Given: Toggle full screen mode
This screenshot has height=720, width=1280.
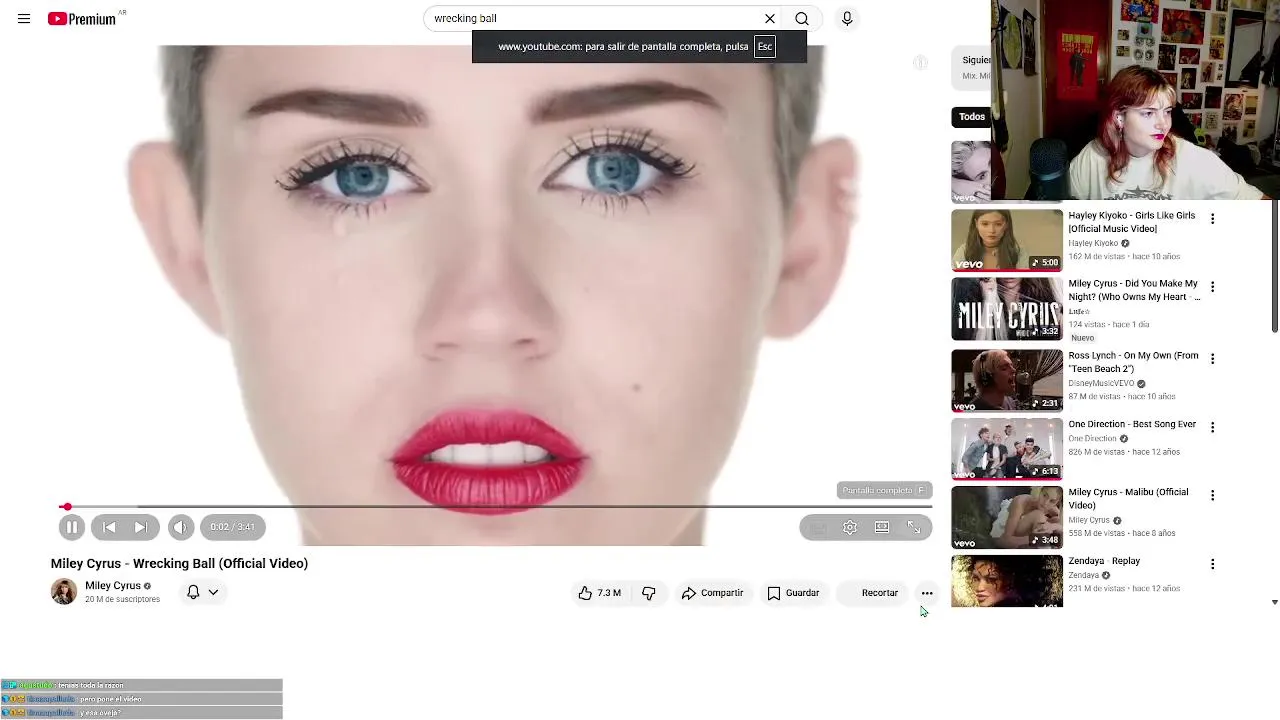Looking at the screenshot, I should (x=914, y=527).
